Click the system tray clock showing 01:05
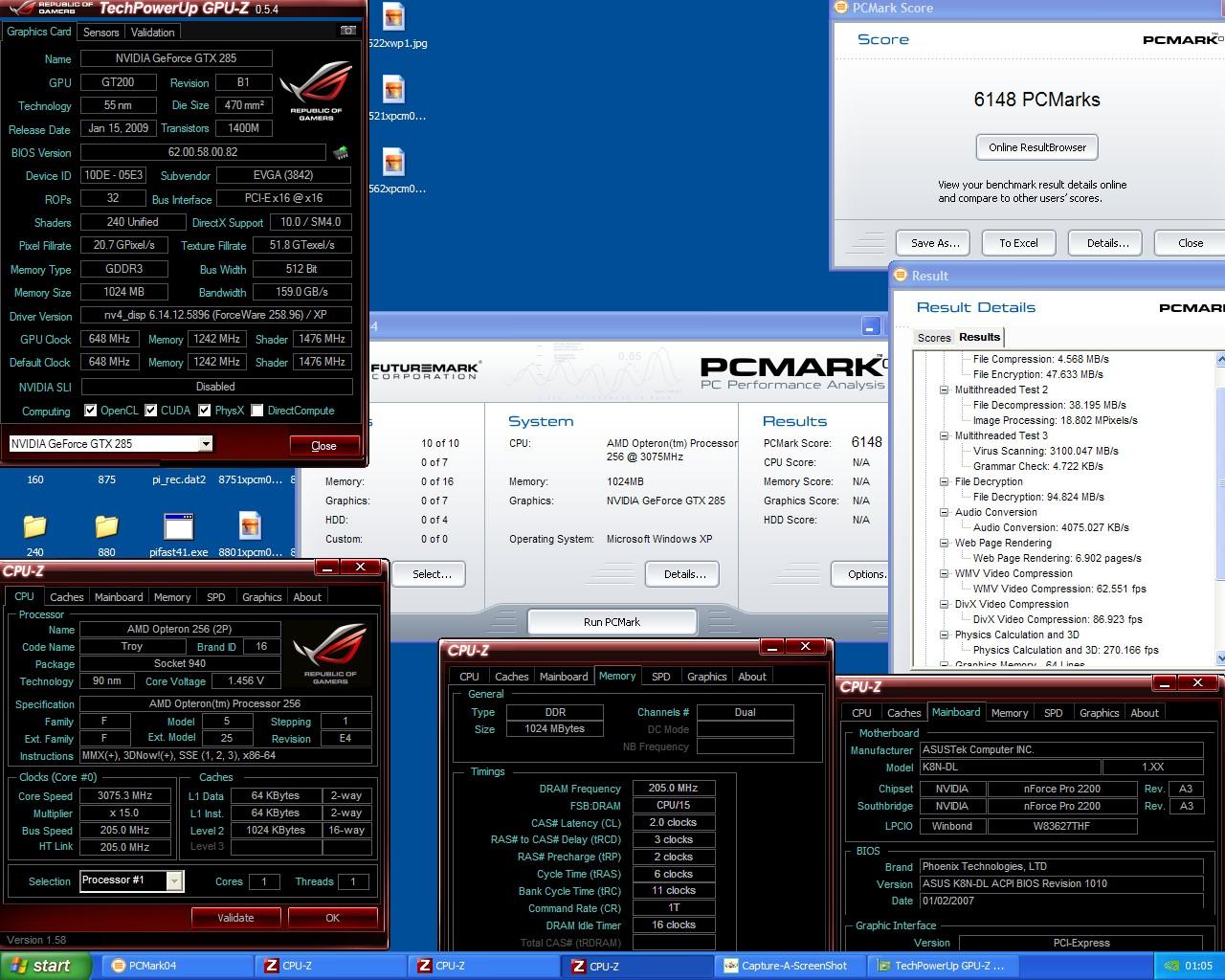This screenshot has width=1225, height=980. point(1198,966)
